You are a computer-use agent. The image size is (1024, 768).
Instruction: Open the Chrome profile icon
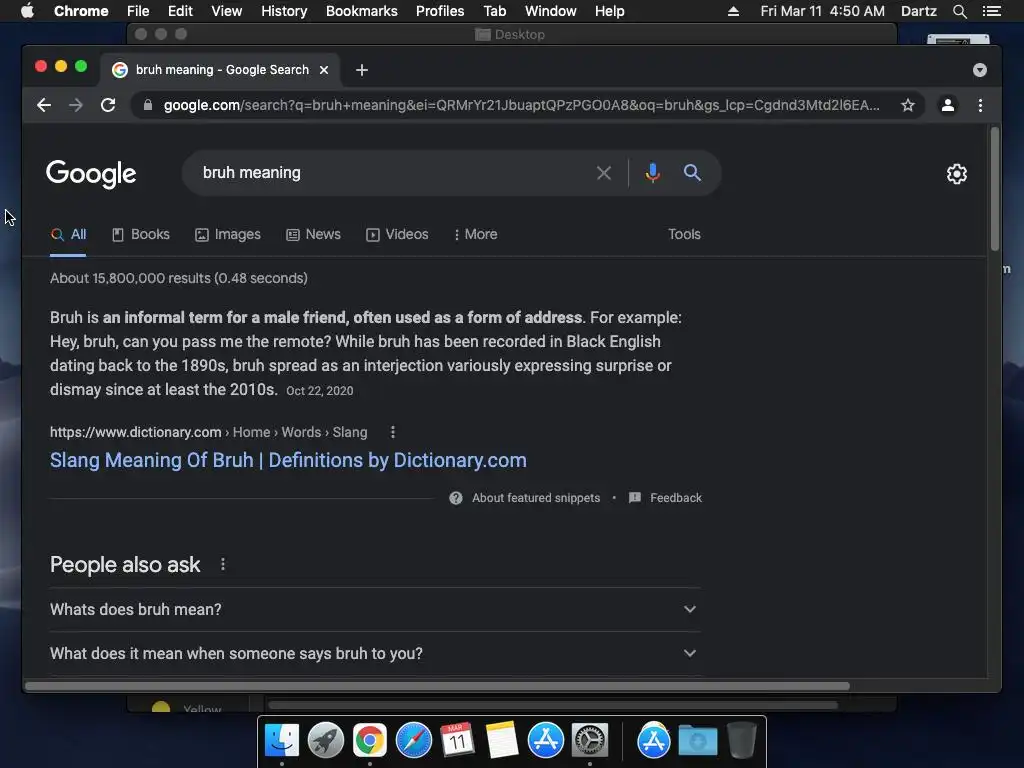coord(948,105)
